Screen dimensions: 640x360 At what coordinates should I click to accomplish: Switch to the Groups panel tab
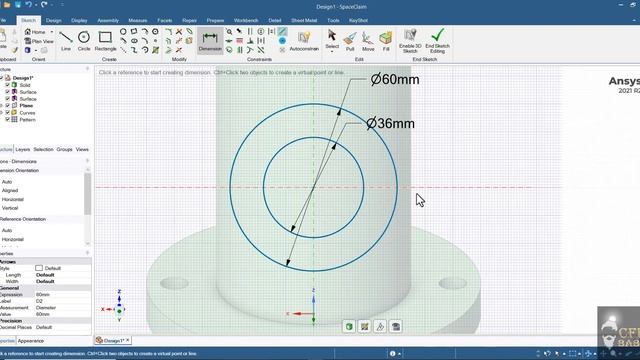(x=64, y=149)
